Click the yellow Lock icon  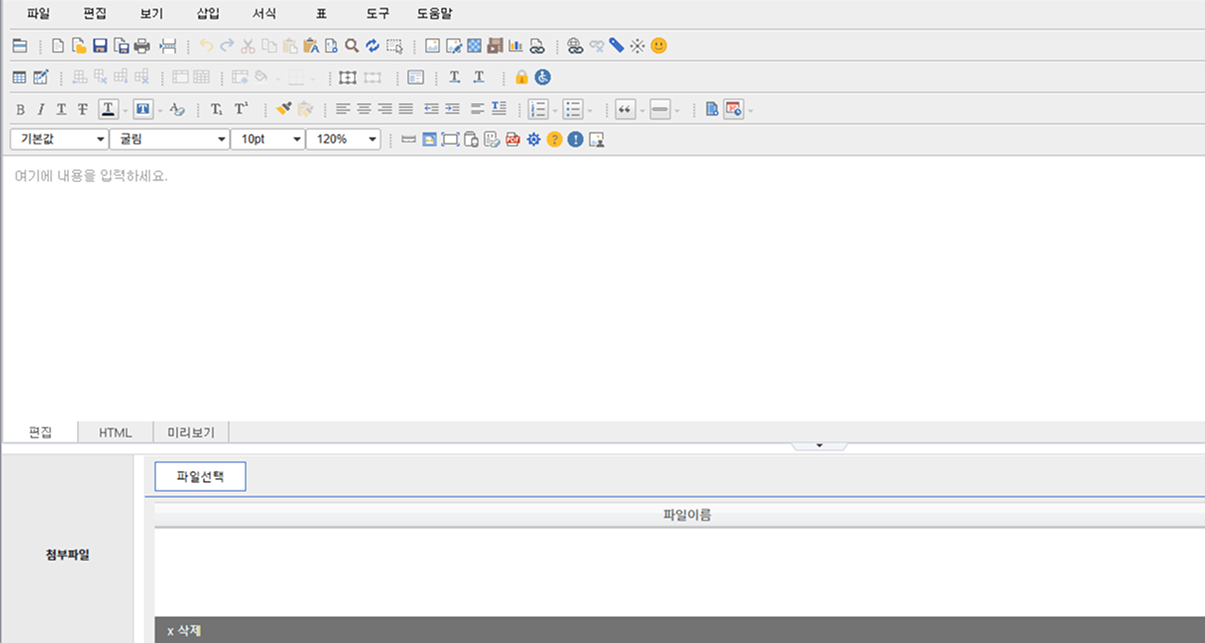point(521,77)
